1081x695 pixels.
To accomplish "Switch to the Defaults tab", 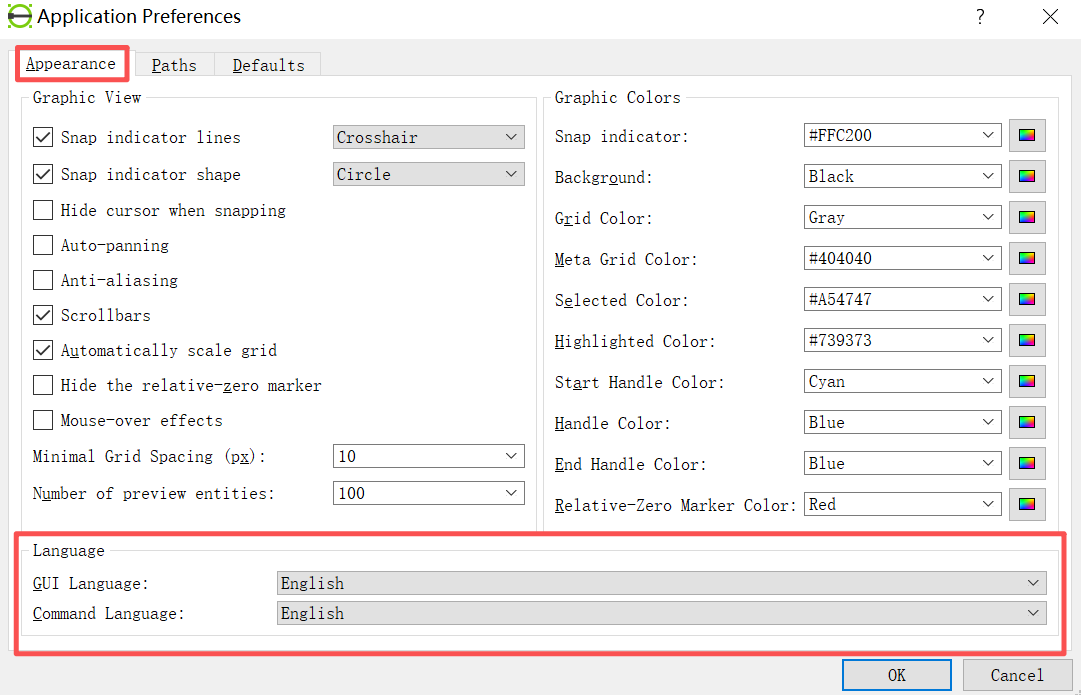I will [268, 66].
